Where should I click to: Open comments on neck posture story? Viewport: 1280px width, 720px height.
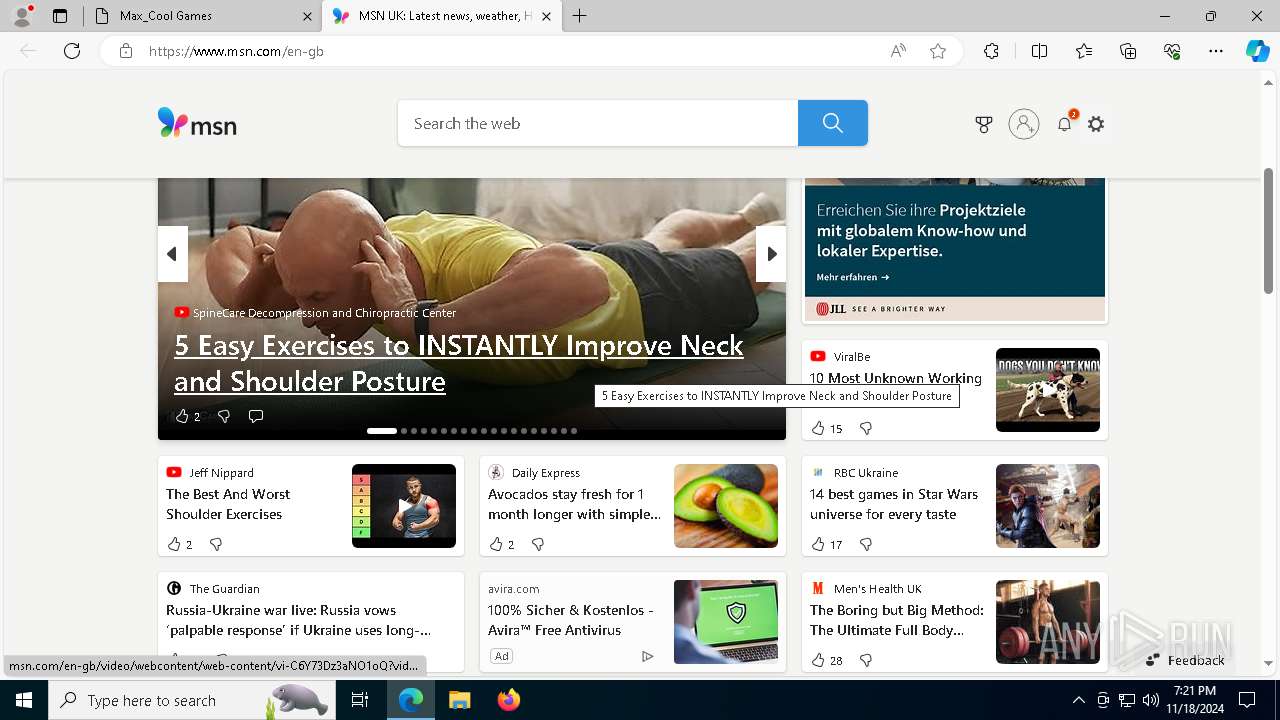(256, 416)
